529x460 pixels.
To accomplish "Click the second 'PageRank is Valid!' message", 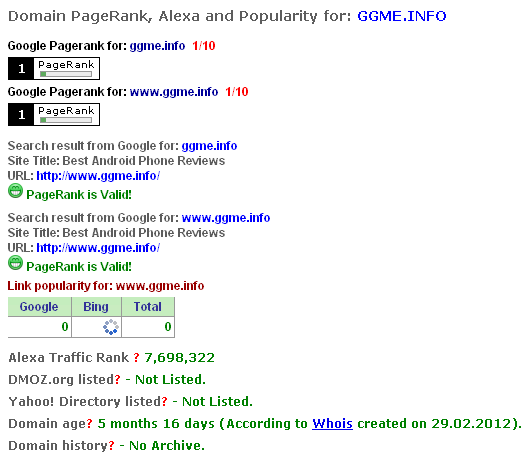I will point(79,267).
